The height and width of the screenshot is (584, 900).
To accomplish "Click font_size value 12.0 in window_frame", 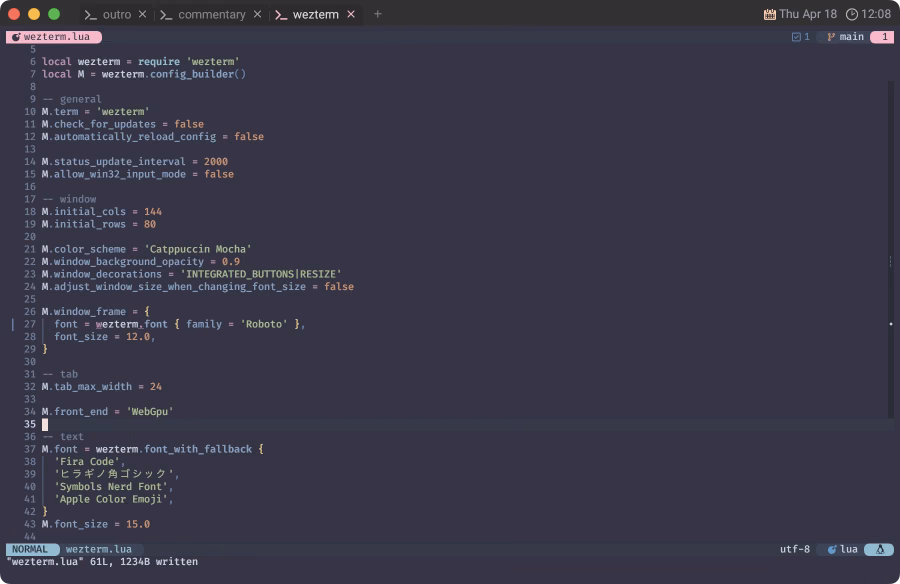I will pos(138,337).
